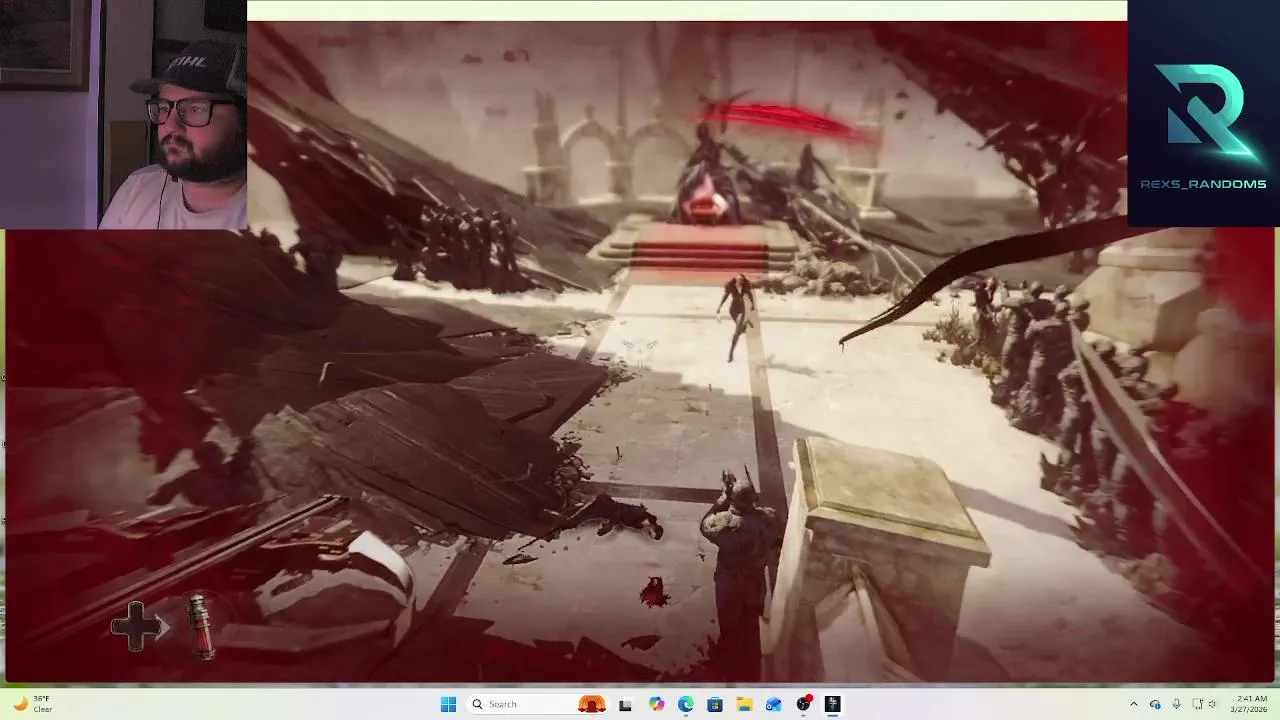The image size is (1280, 720).
Task: Open Microsoft Store from the taskbar
Action: click(x=715, y=704)
